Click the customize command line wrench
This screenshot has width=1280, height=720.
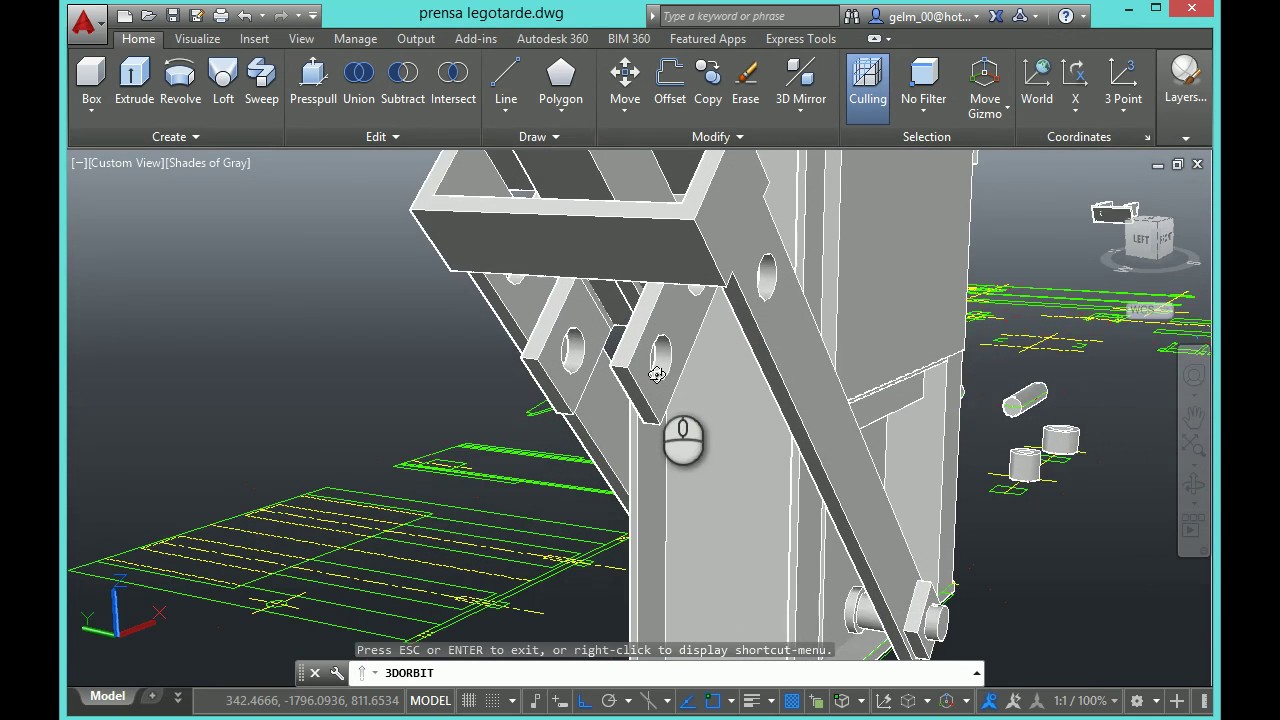pyautogui.click(x=337, y=673)
